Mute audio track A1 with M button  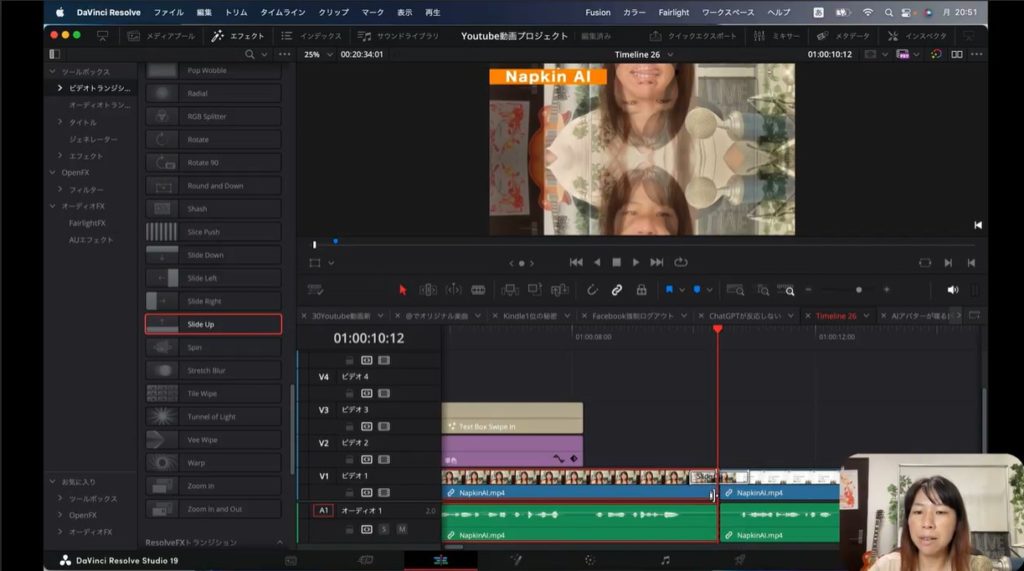click(x=401, y=528)
